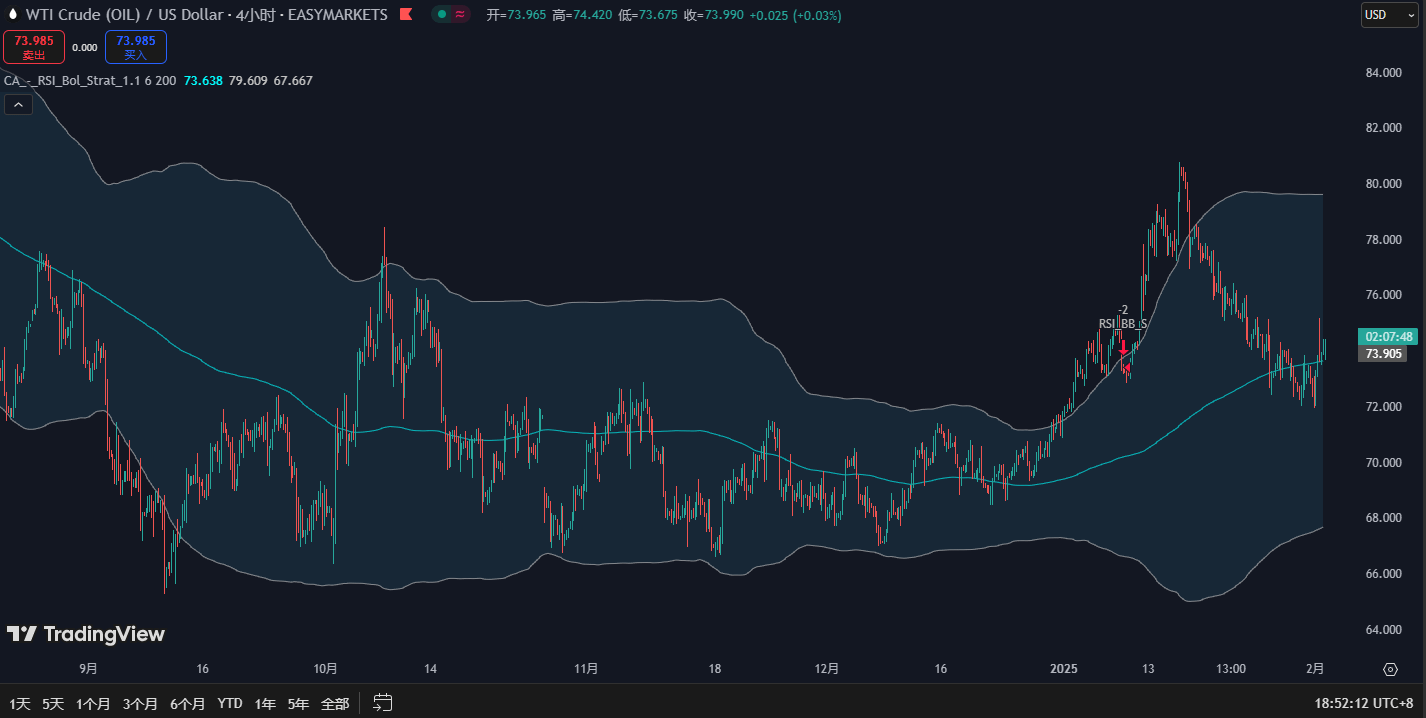Image resolution: width=1426 pixels, height=718 pixels.
Task: Select the 3个月 time range
Action: pos(140,703)
